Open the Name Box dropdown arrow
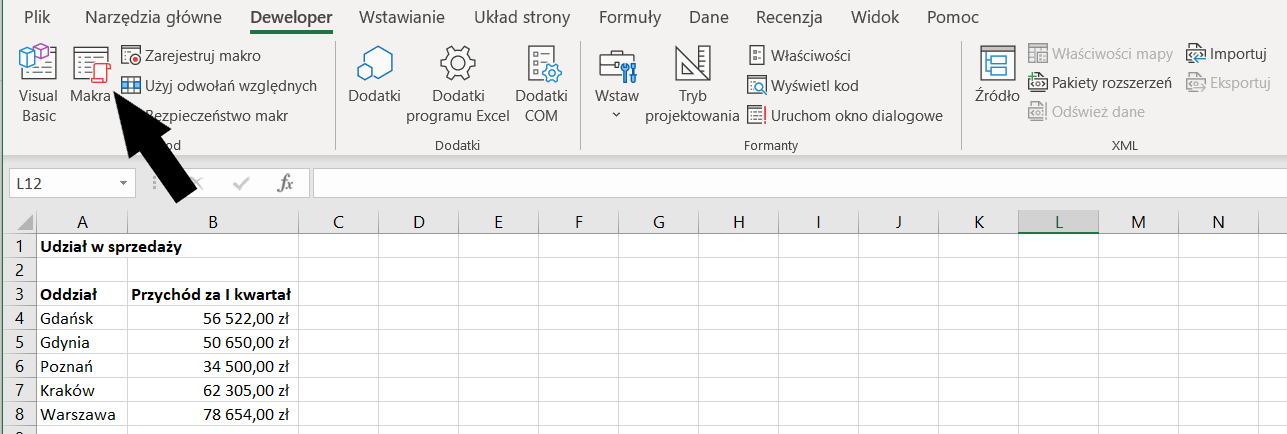This screenshot has width=1287, height=434. (x=123, y=184)
